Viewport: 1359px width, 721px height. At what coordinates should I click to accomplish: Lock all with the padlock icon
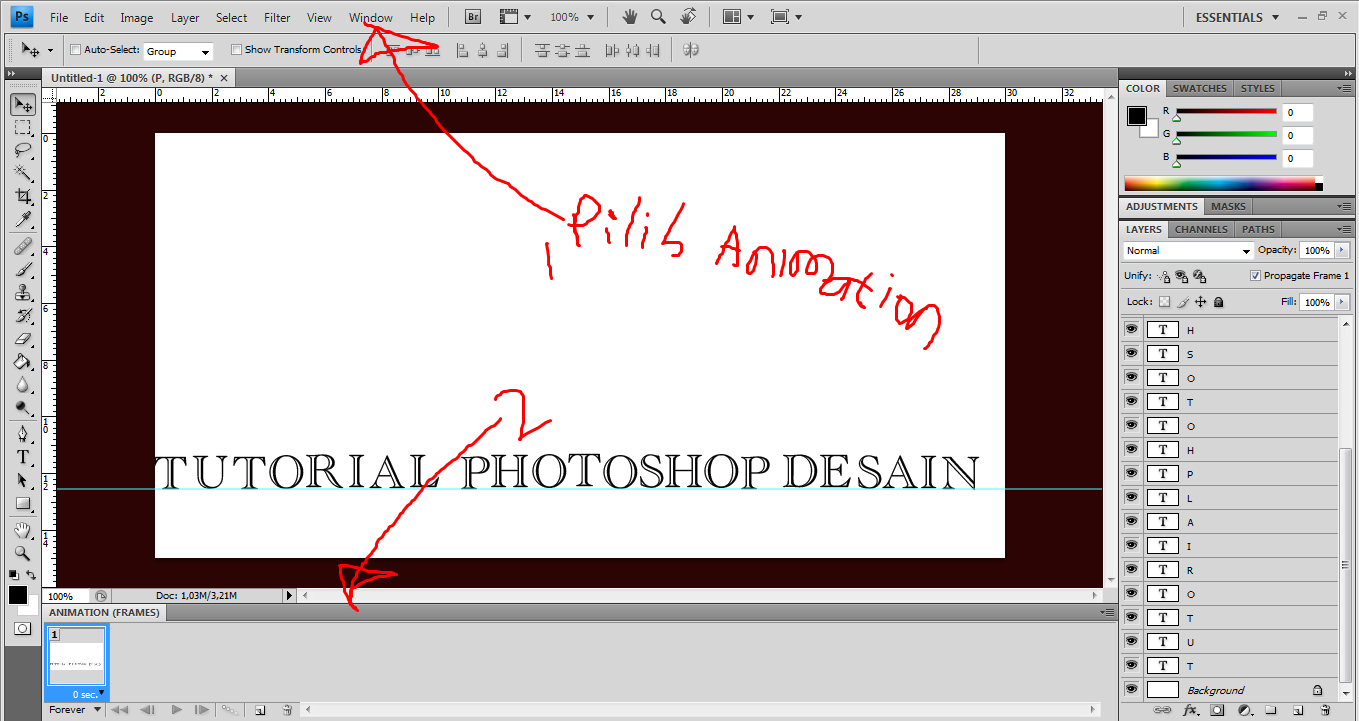1218,302
